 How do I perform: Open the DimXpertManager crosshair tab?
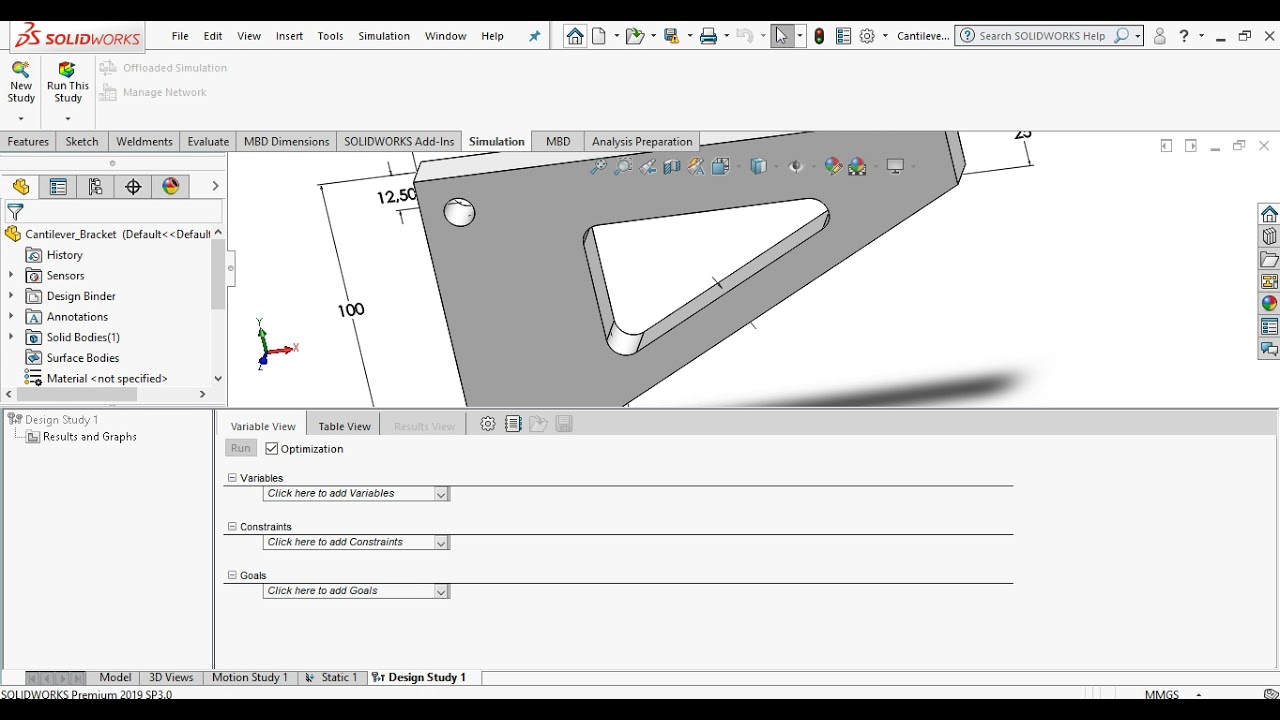[x=133, y=187]
